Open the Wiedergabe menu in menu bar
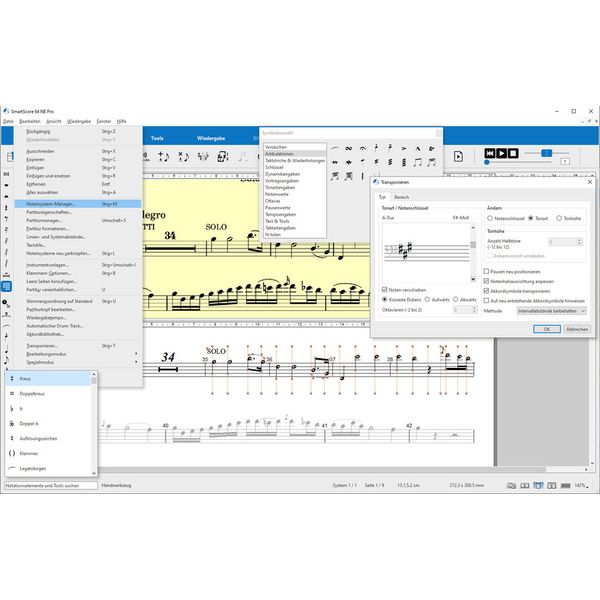 (79, 121)
